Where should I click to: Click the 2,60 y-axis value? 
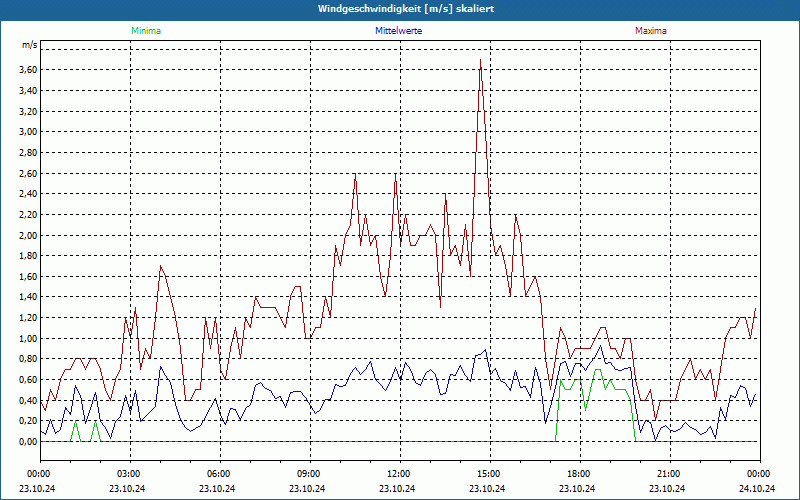coord(28,173)
